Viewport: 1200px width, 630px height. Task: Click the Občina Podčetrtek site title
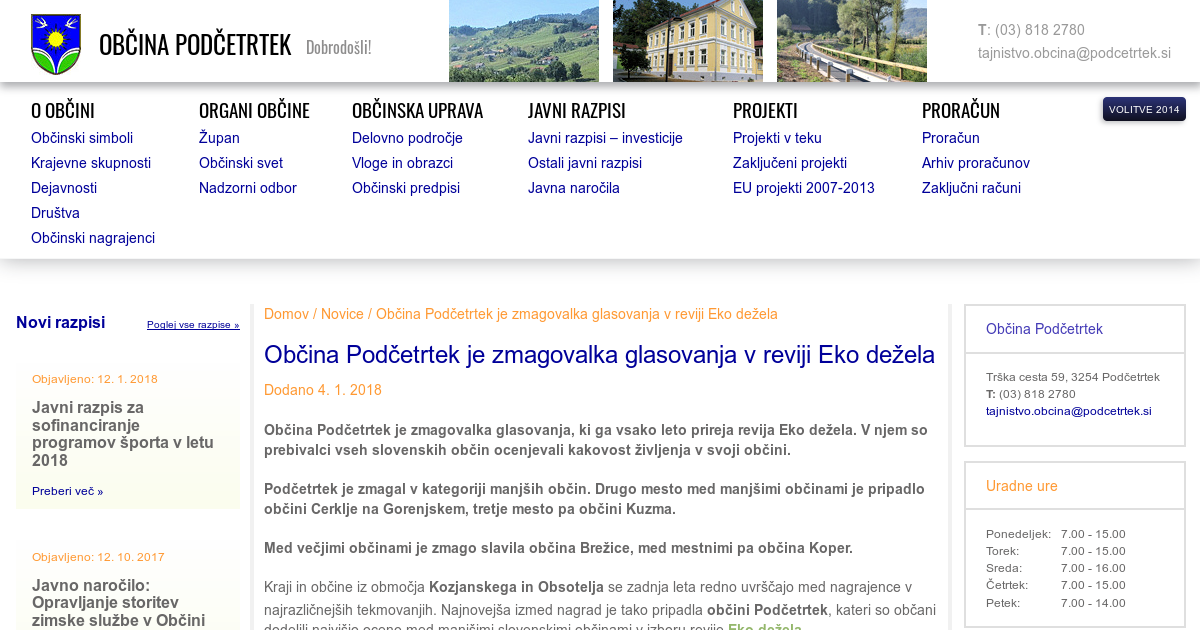(195, 45)
